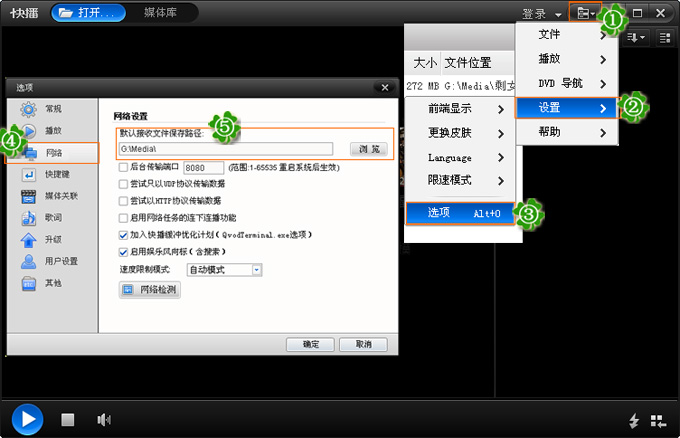Screen dimensions: 680x438
Task: Select 网络 network settings category
Action: 52,153
